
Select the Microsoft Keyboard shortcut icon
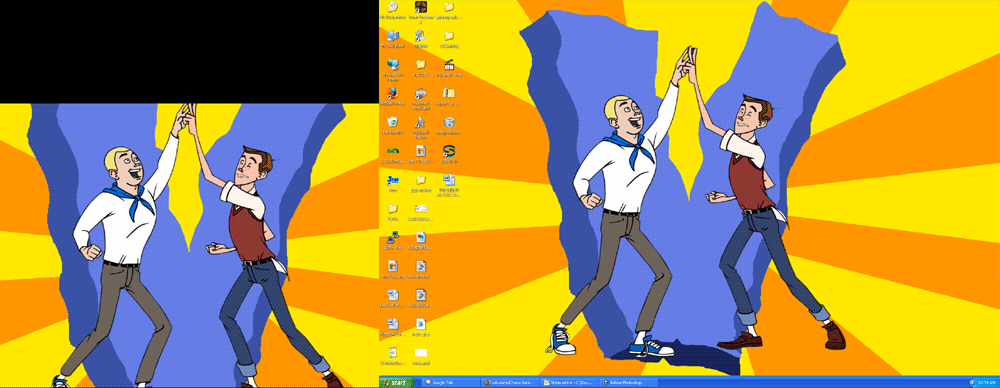coord(420,98)
